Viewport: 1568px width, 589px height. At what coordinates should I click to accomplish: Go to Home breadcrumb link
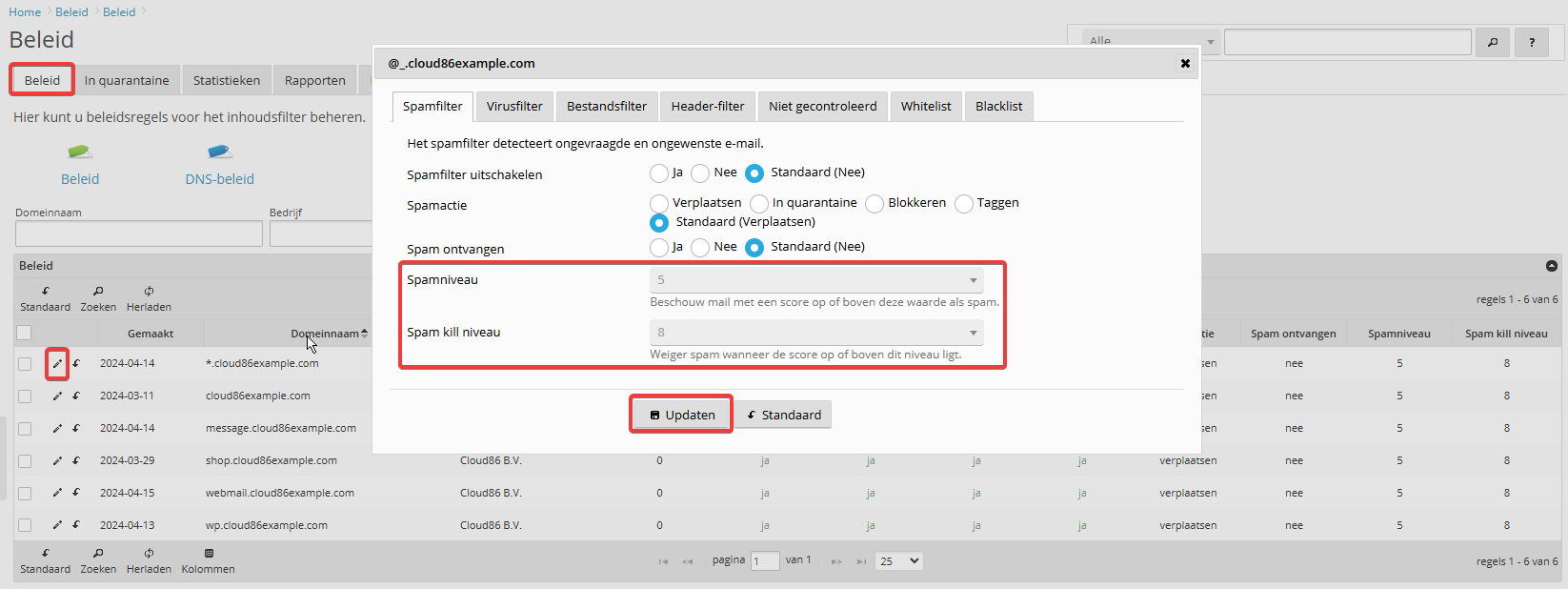(x=25, y=12)
